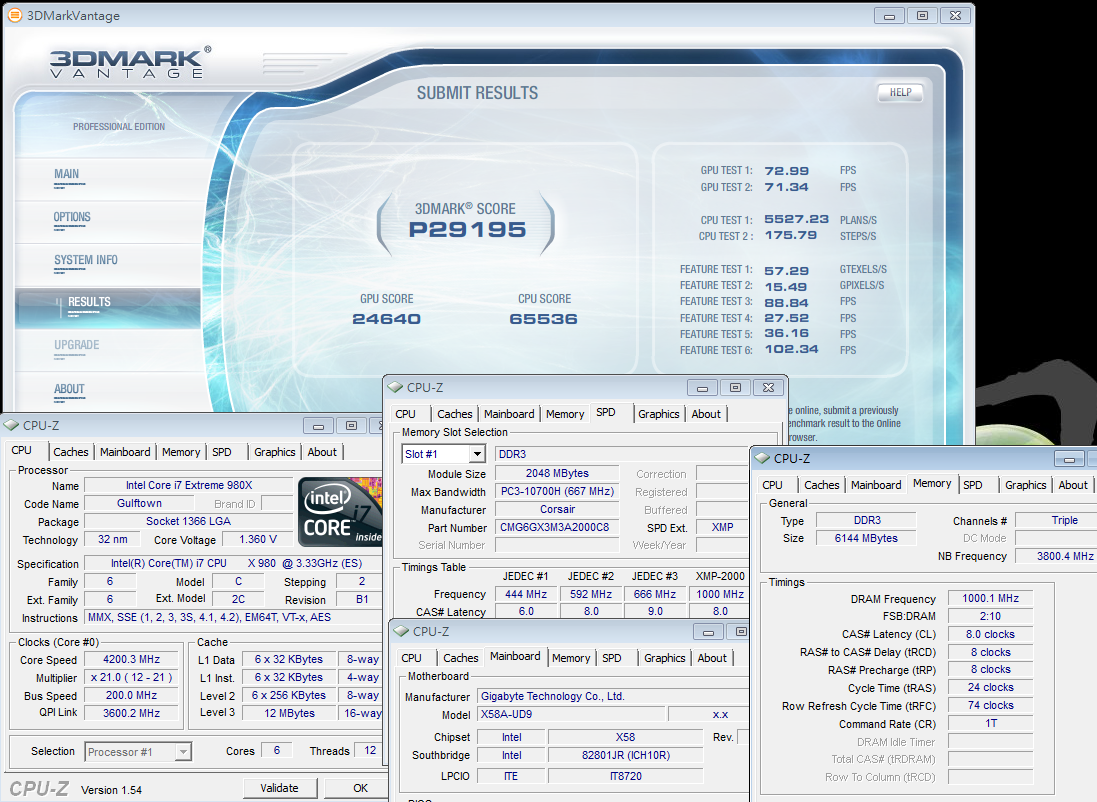The height and width of the screenshot is (802, 1097).
Task: Click the P29195 3DMark score
Action: pyautogui.click(x=467, y=230)
